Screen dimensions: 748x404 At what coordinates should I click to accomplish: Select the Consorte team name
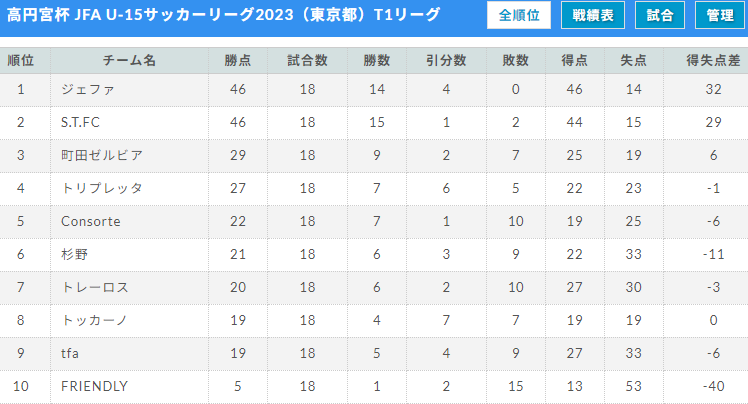(x=91, y=221)
